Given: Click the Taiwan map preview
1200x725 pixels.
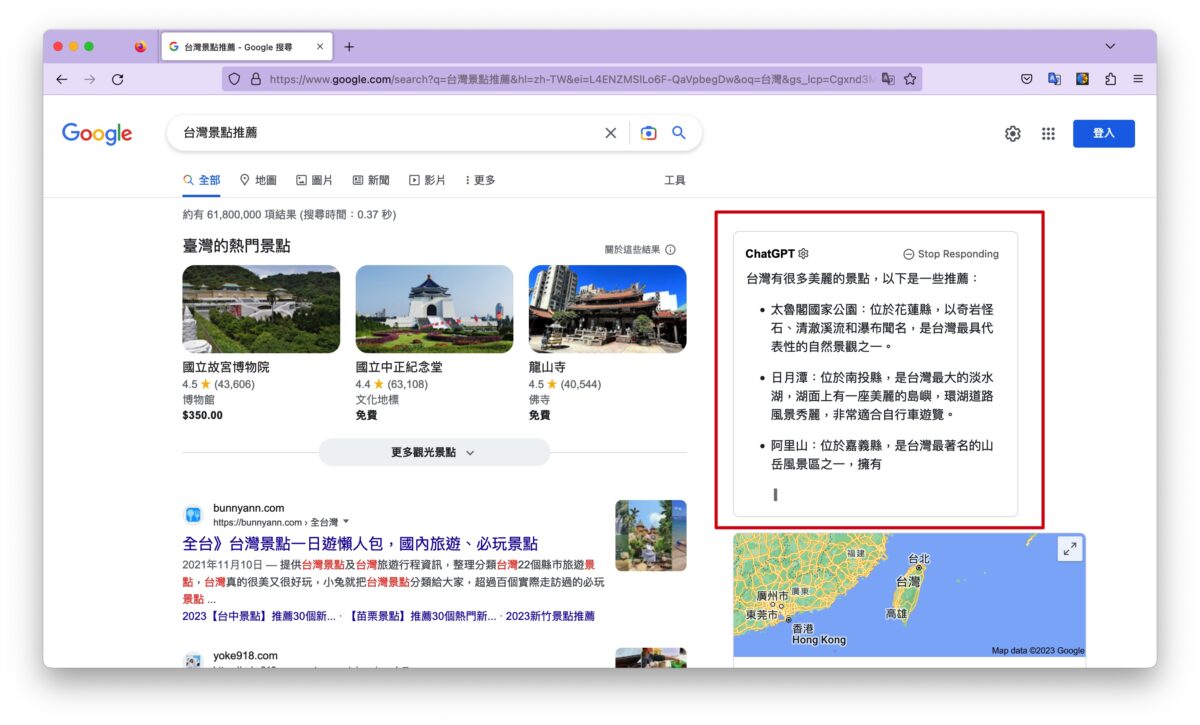Looking at the screenshot, I should tap(909, 594).
